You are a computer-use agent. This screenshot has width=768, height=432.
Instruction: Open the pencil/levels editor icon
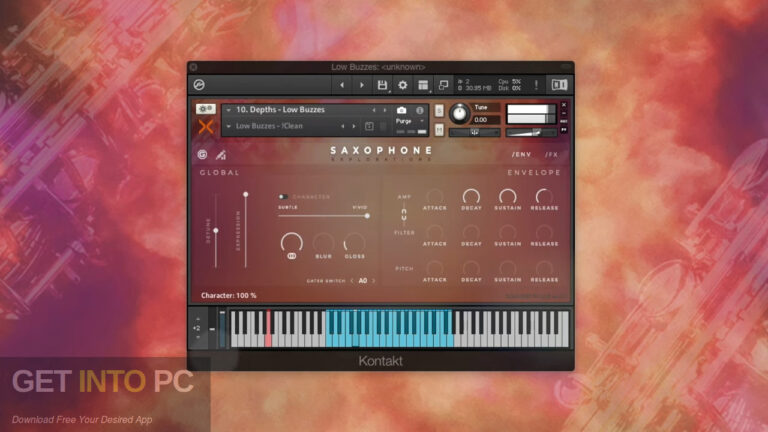click(x=221, y=155)
